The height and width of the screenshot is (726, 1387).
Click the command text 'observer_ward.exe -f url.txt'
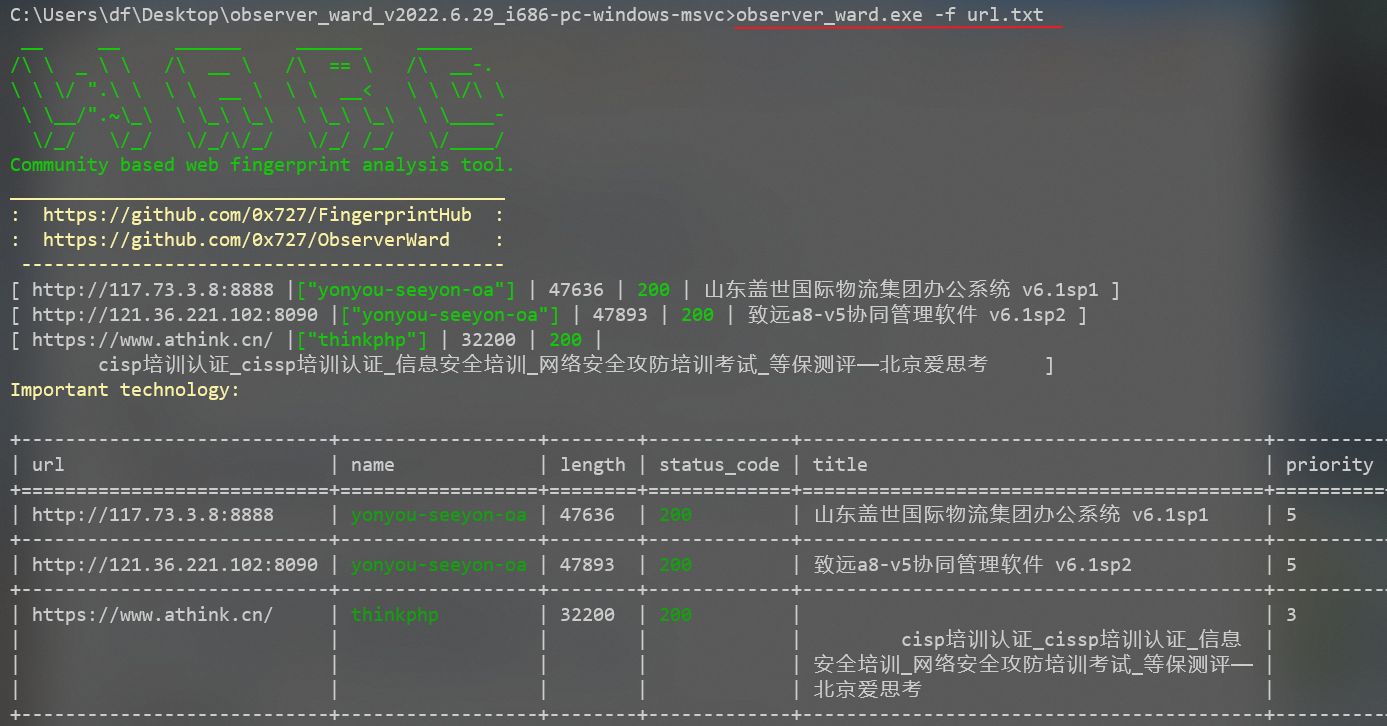click(x=890, y=15)
